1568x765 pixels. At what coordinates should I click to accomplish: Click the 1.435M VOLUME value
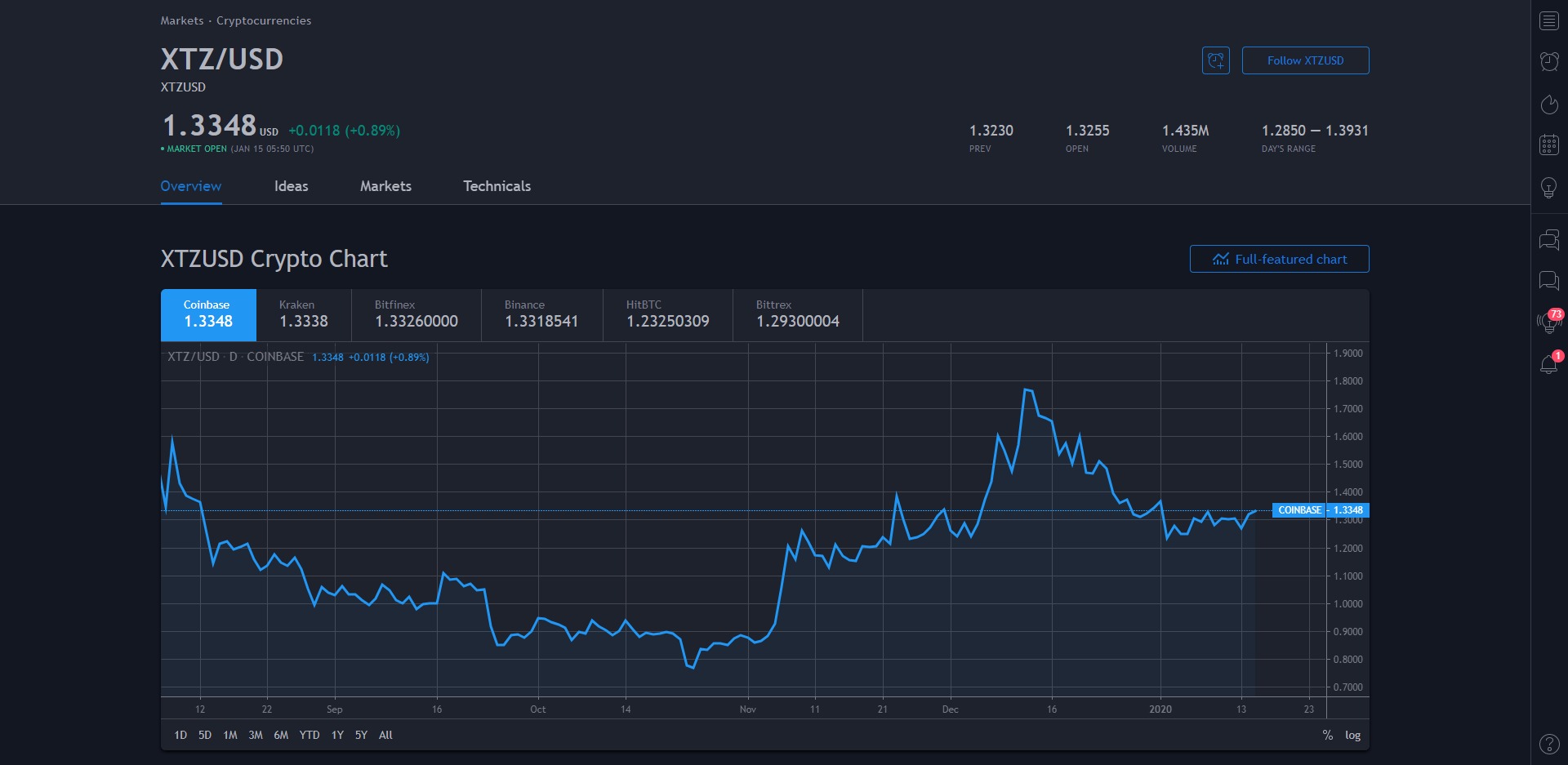pyautogui.click(x=1186, y=131)
